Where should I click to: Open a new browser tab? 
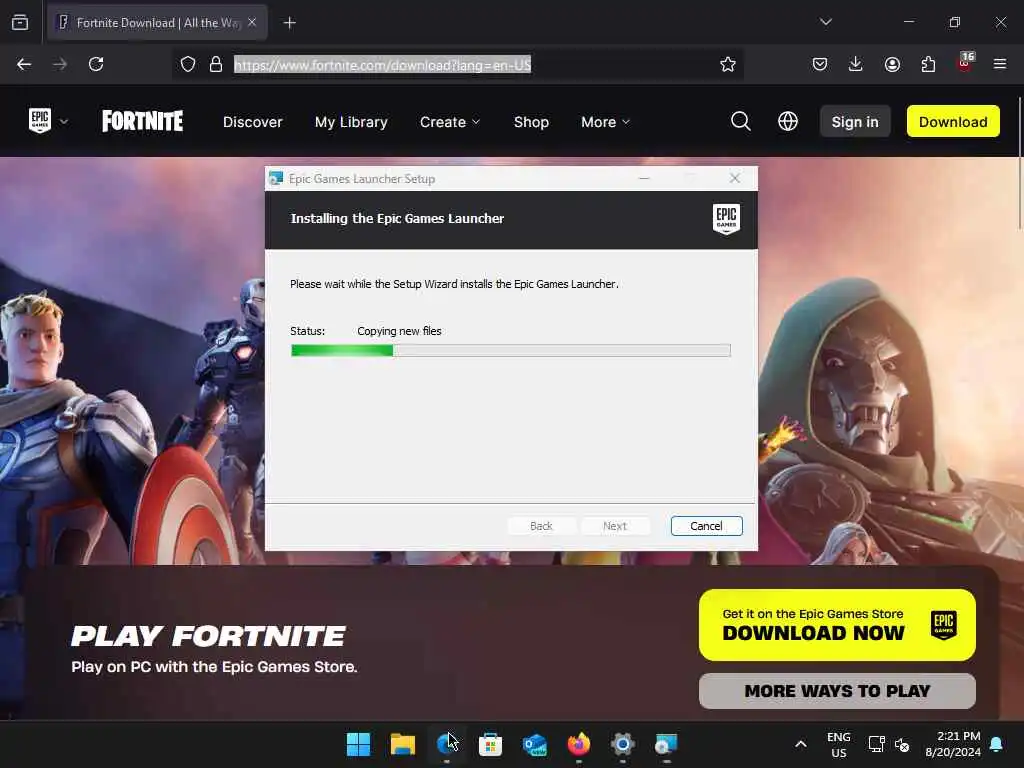(x=289, y=23)
